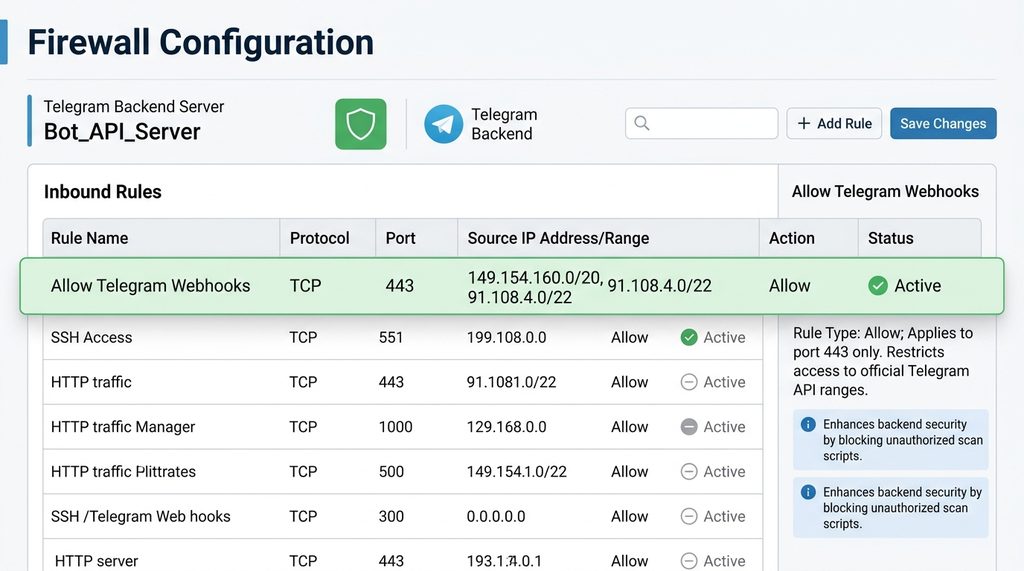Sort by the Rule Name column header
This screenshot has width=1024, height=571.
click(x=90, y=238)
